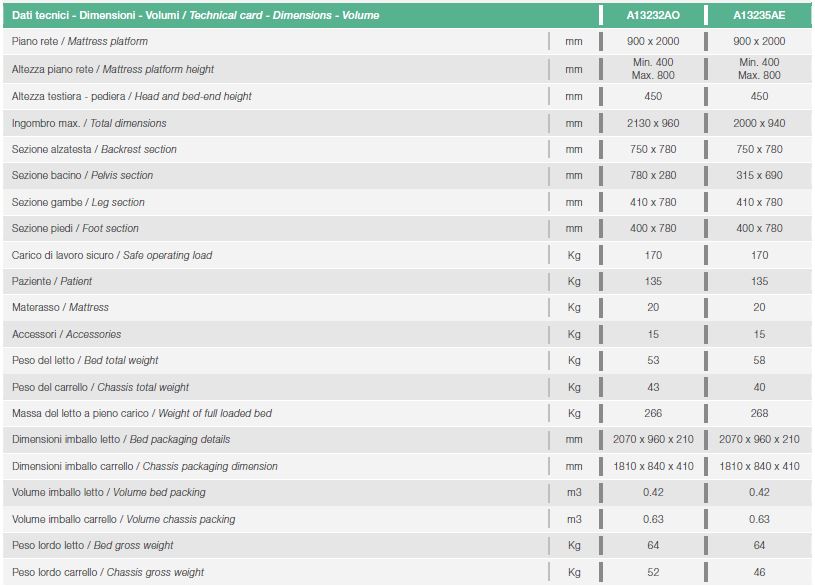Click 'Ingombro max. / Total dimensions' label
The image size is (815, 586).
[x=89, y=123]
